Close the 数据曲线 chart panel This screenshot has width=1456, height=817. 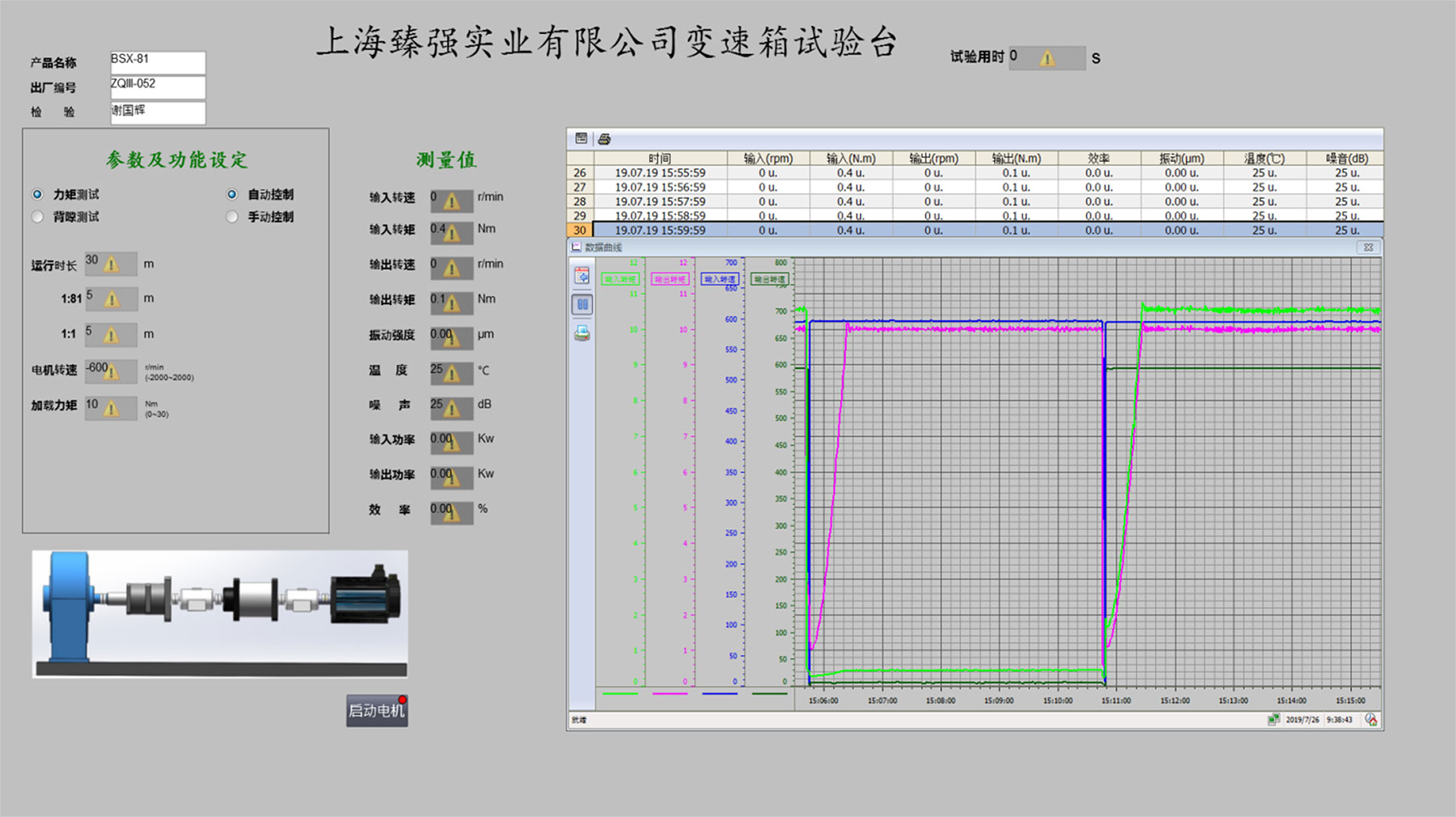coord(1368,248)
